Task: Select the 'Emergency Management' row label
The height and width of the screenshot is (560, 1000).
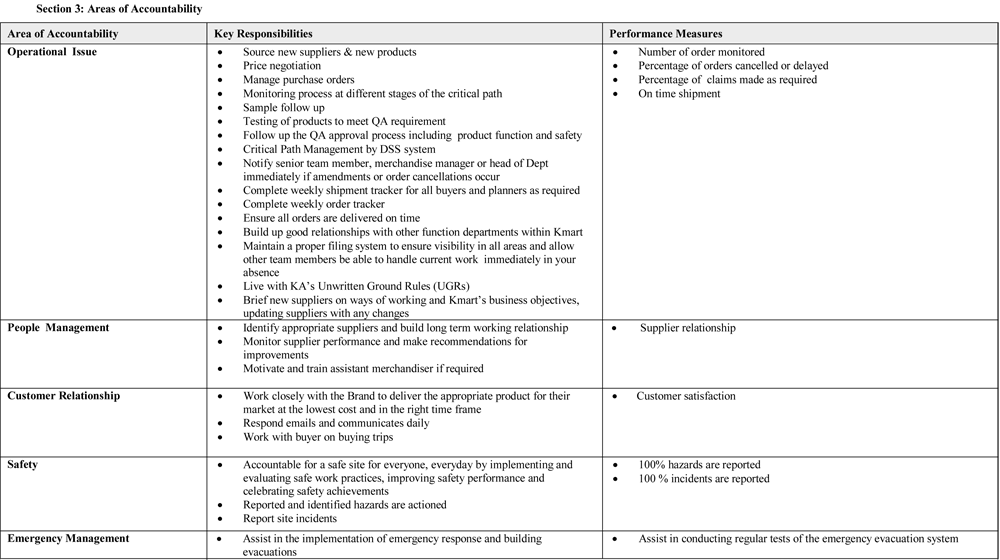Action: click(x=68, y=539)
